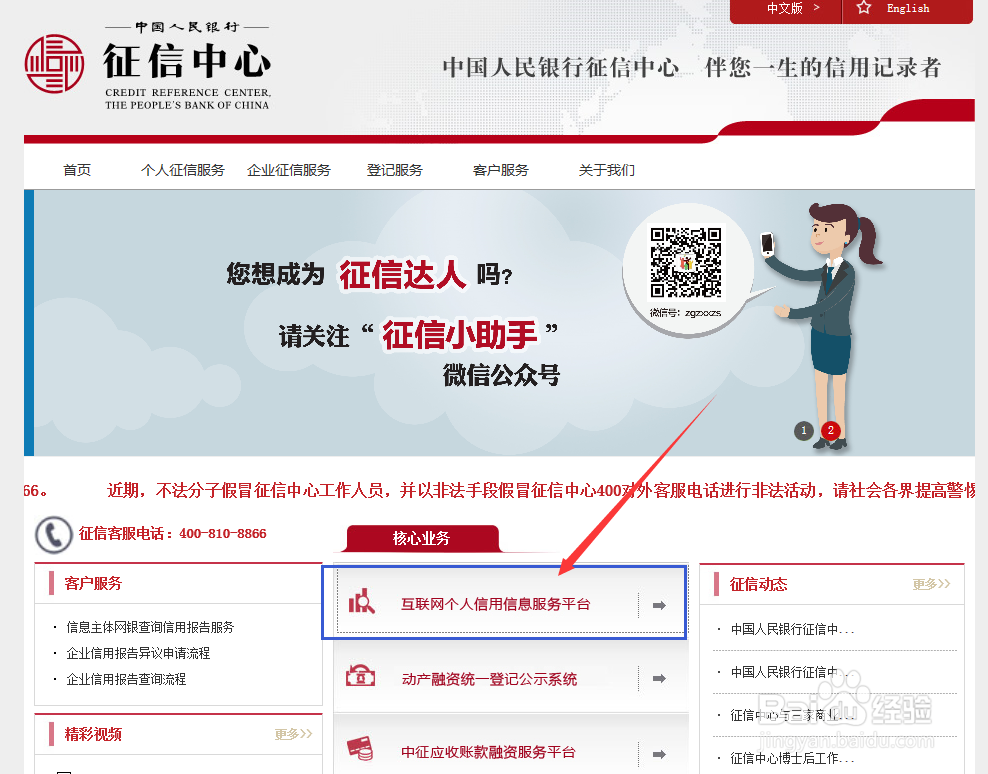Click the 征信小助手 WeChat promotion banner

click(500, 323)
